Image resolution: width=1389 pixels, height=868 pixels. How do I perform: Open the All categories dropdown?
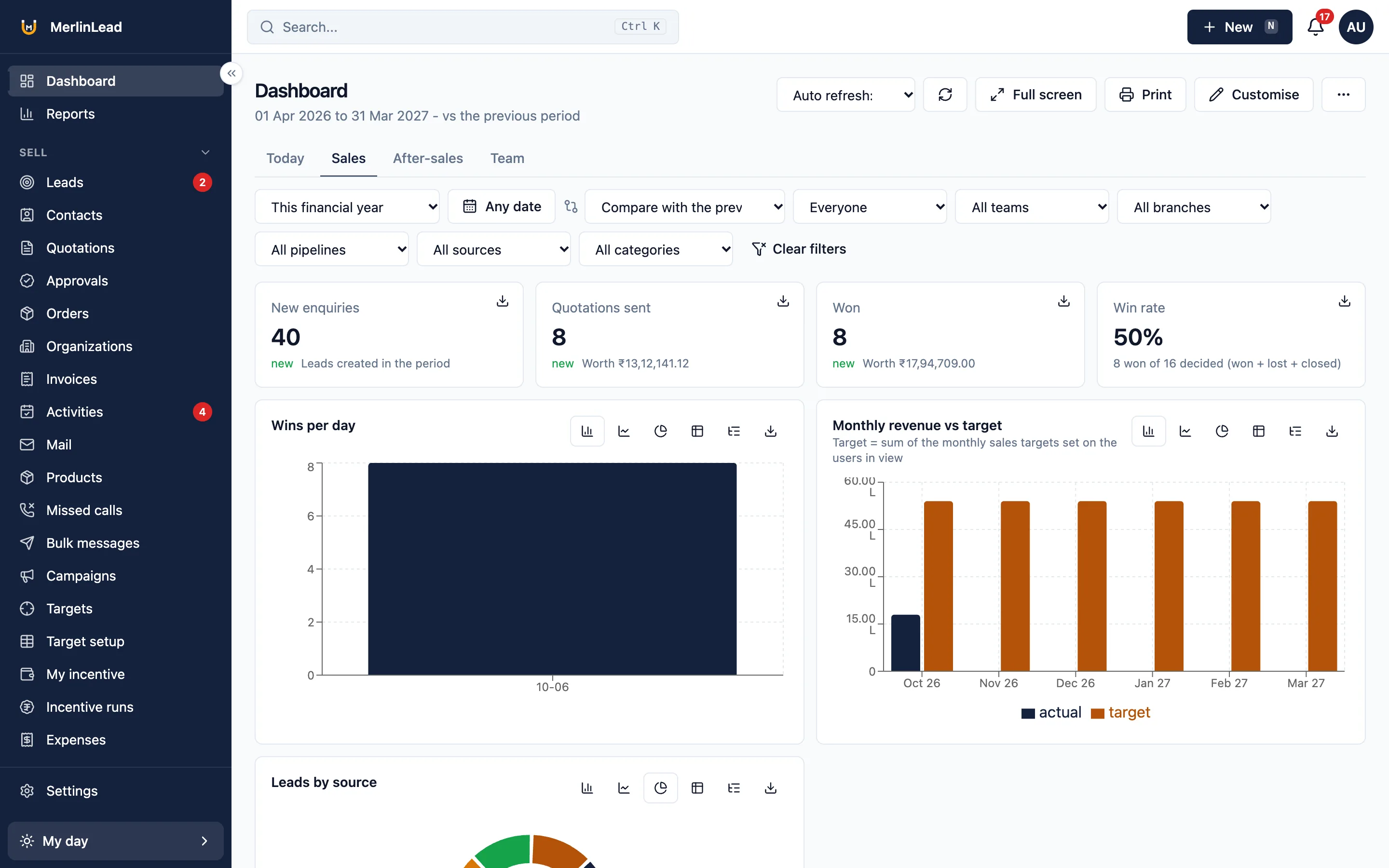click(x=655, y=249)
